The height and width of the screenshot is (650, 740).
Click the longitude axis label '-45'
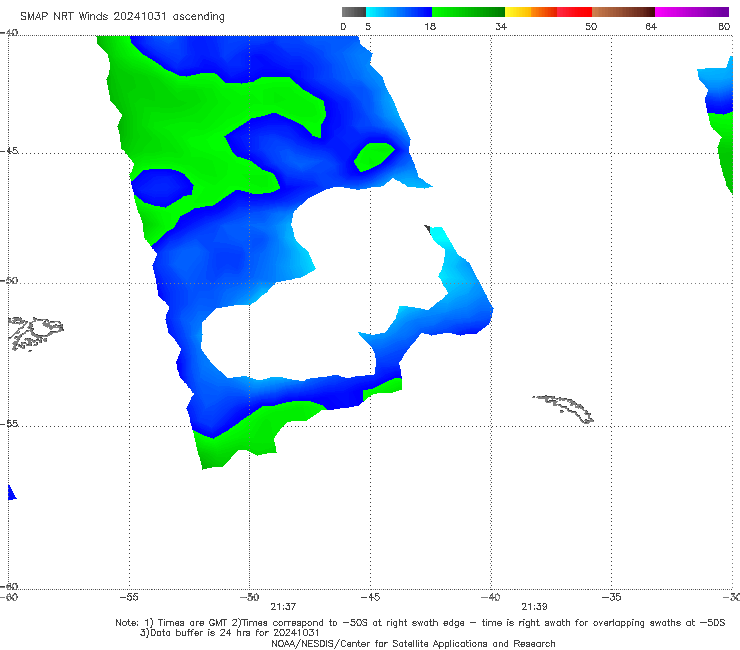370,597
